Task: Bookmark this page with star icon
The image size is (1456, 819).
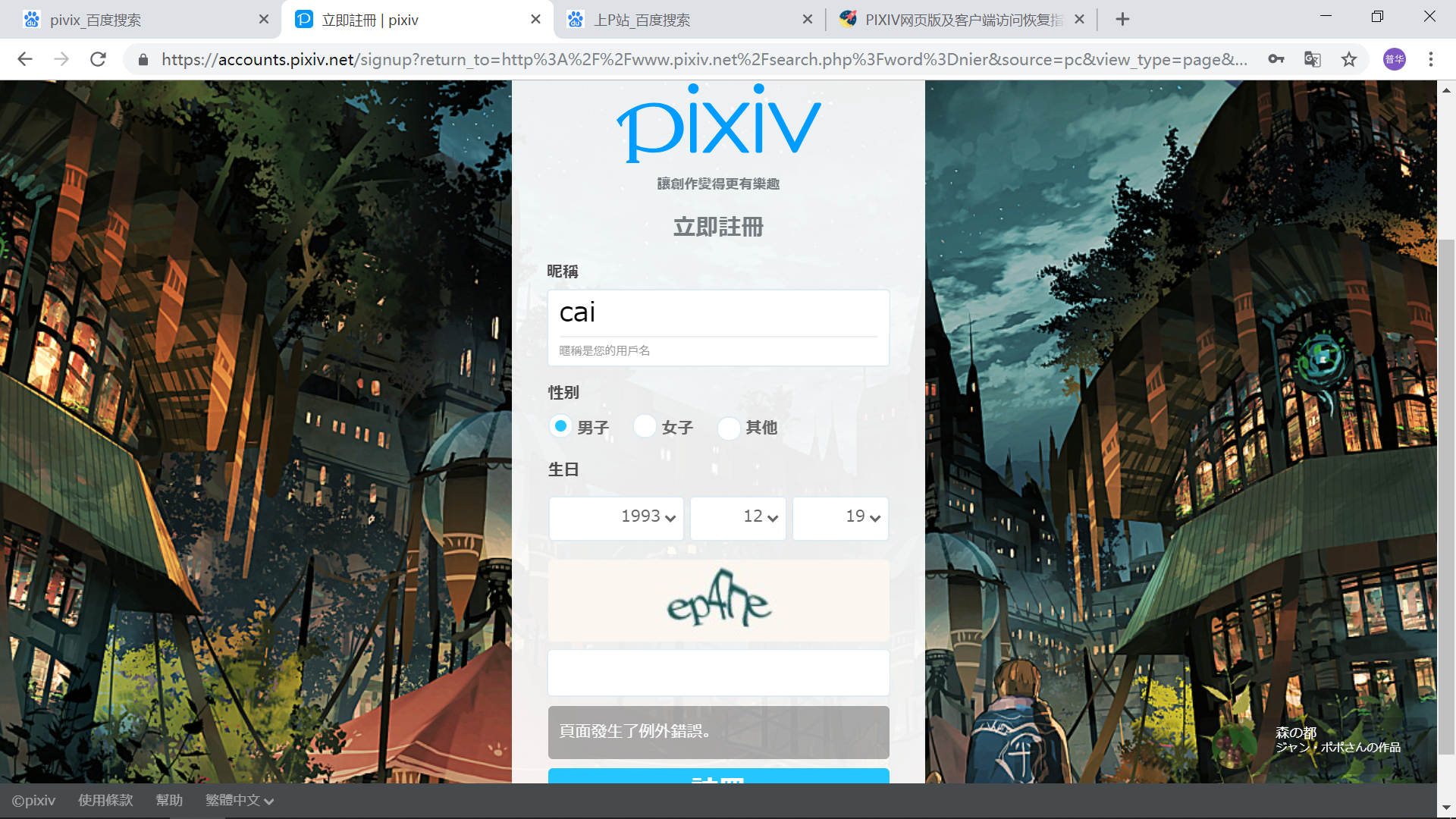Action: click(1348, 59)
